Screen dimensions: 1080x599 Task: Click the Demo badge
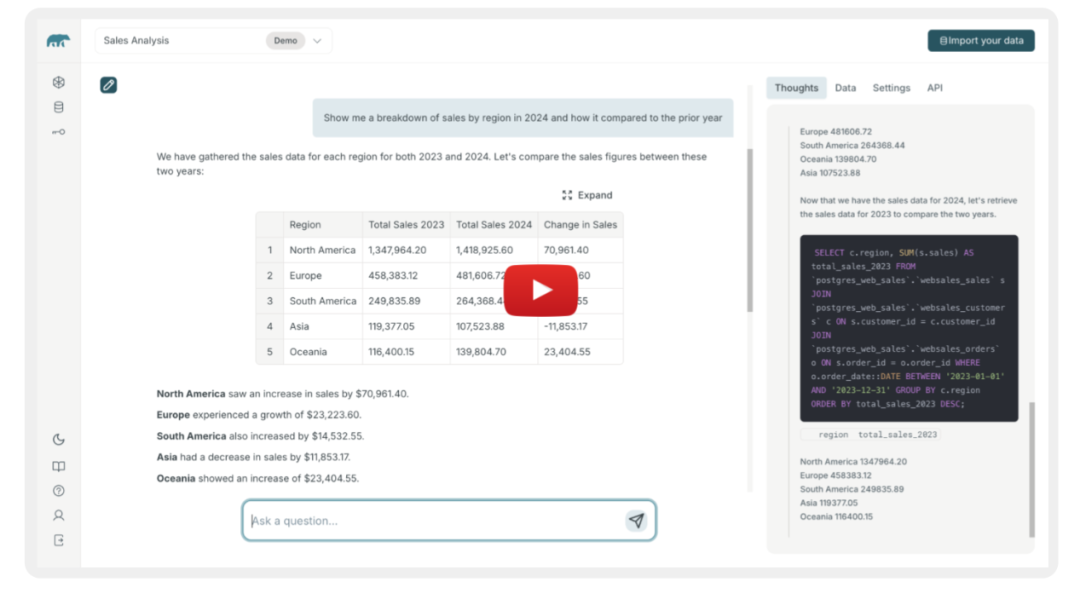coord(285,41)
